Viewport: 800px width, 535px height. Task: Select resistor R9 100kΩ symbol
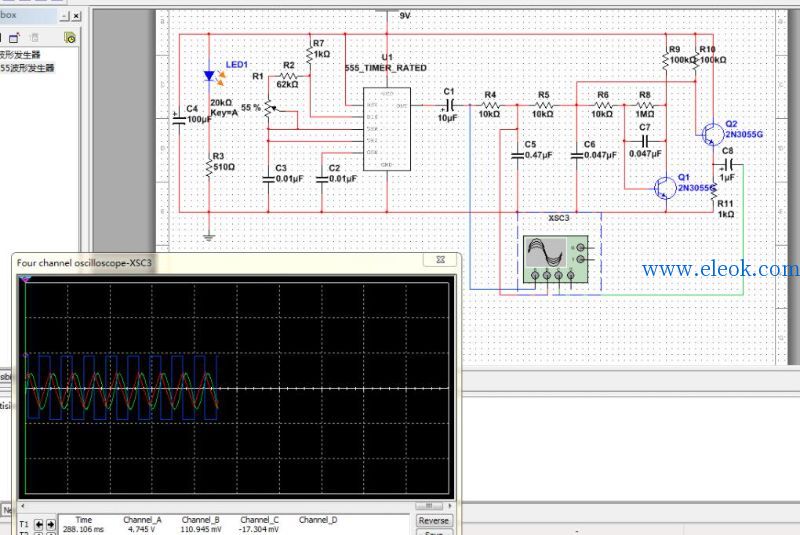click(x=666, y=60)
